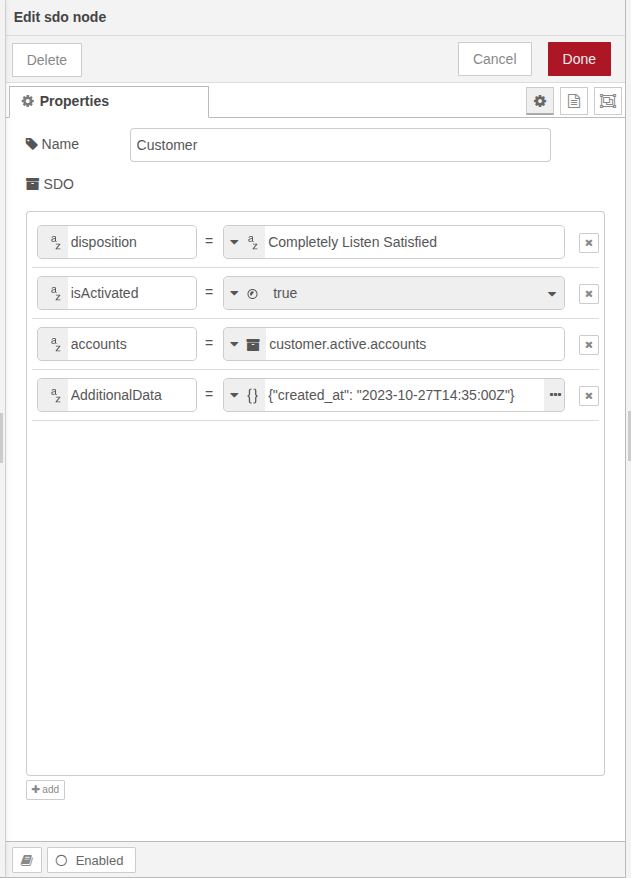Open the node appearance icon

607,101
